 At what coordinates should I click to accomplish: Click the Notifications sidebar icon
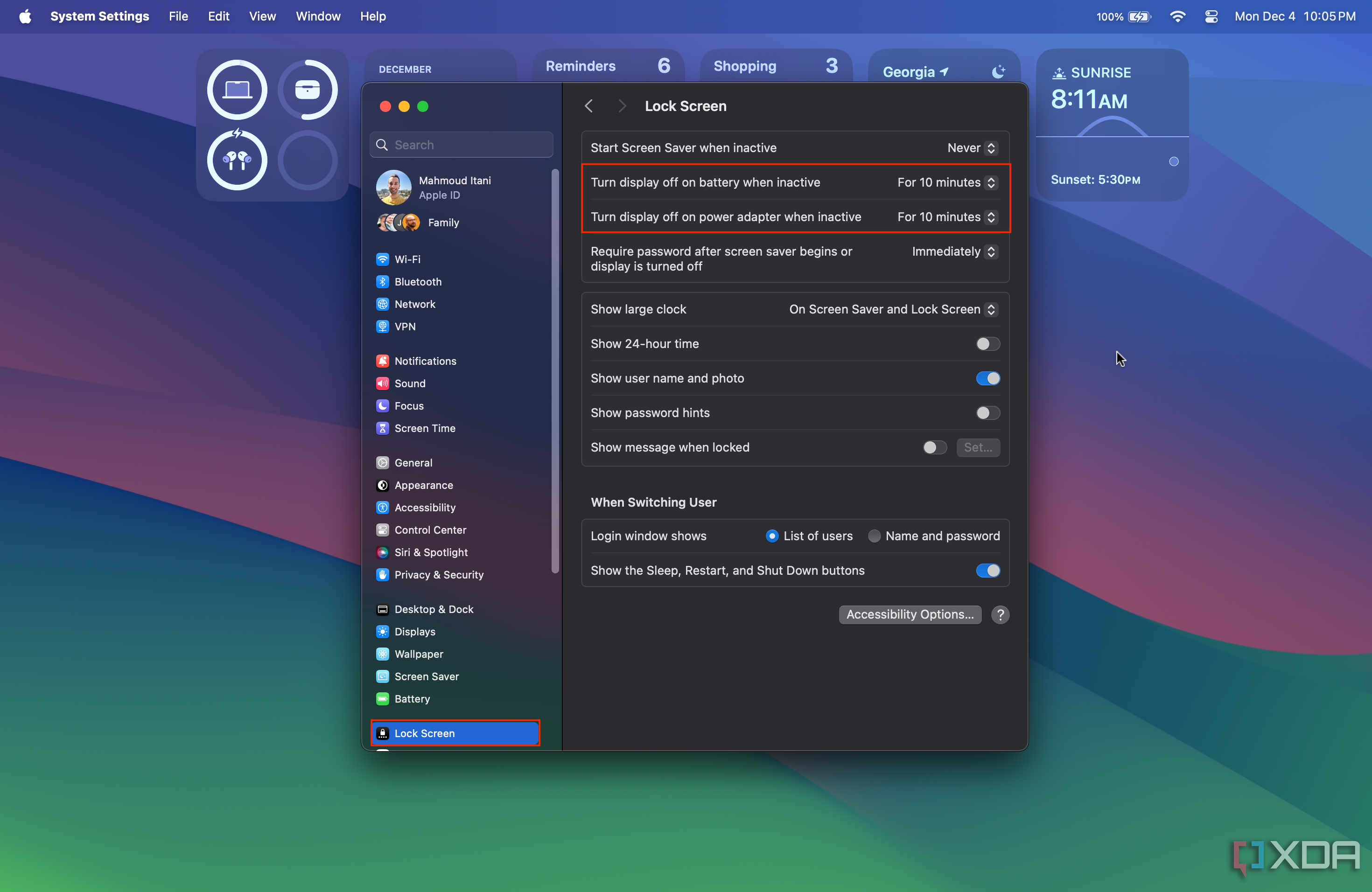coord(384,360)
